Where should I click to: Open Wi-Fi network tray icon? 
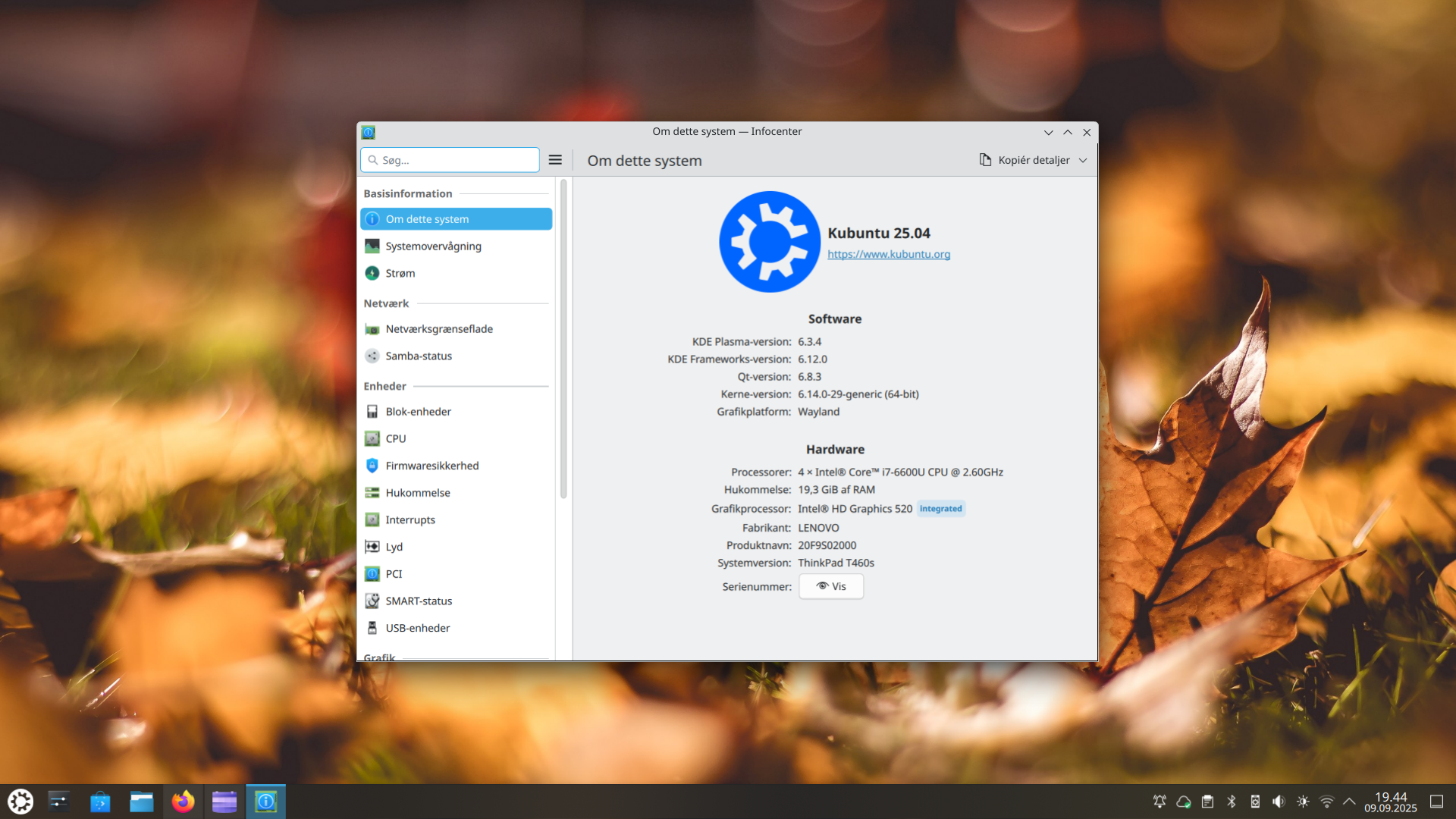click(x=1327, y=802)
